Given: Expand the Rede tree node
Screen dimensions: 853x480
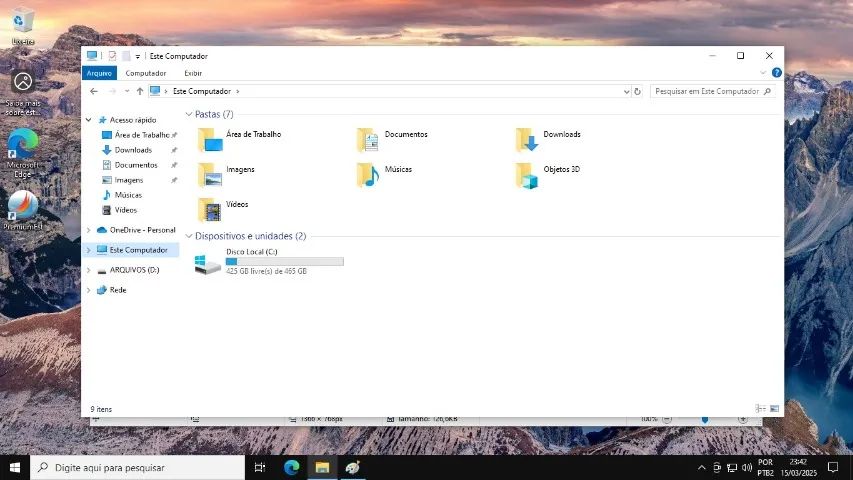Looking at the screenshot, I should tap(89, 290).
